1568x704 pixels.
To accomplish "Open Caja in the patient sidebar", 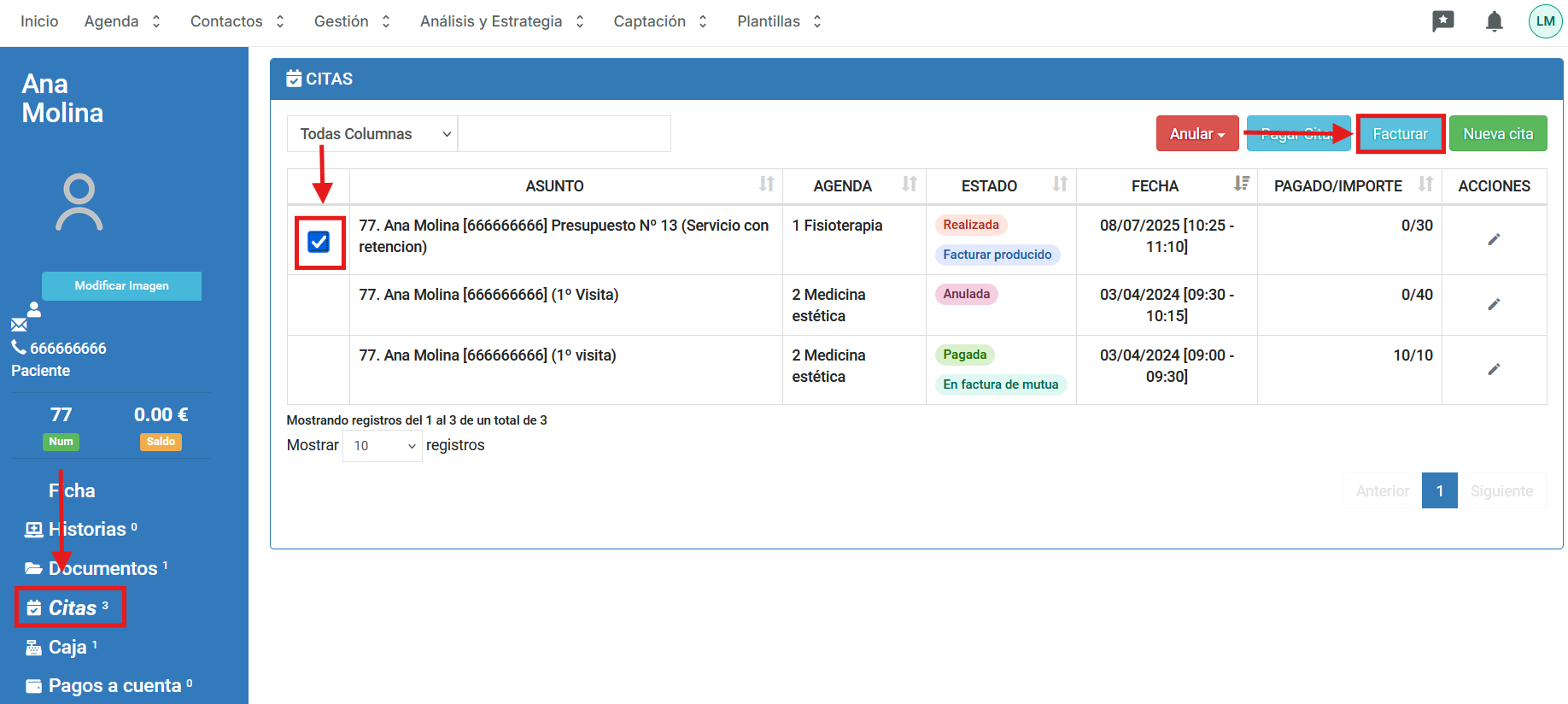I will click(x=67, y=648).
